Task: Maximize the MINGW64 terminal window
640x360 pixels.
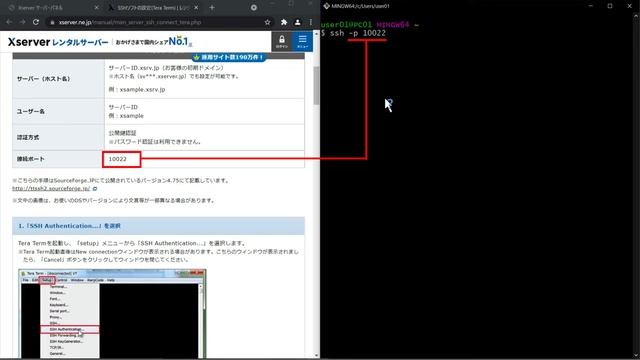Action: pos(610,6)
